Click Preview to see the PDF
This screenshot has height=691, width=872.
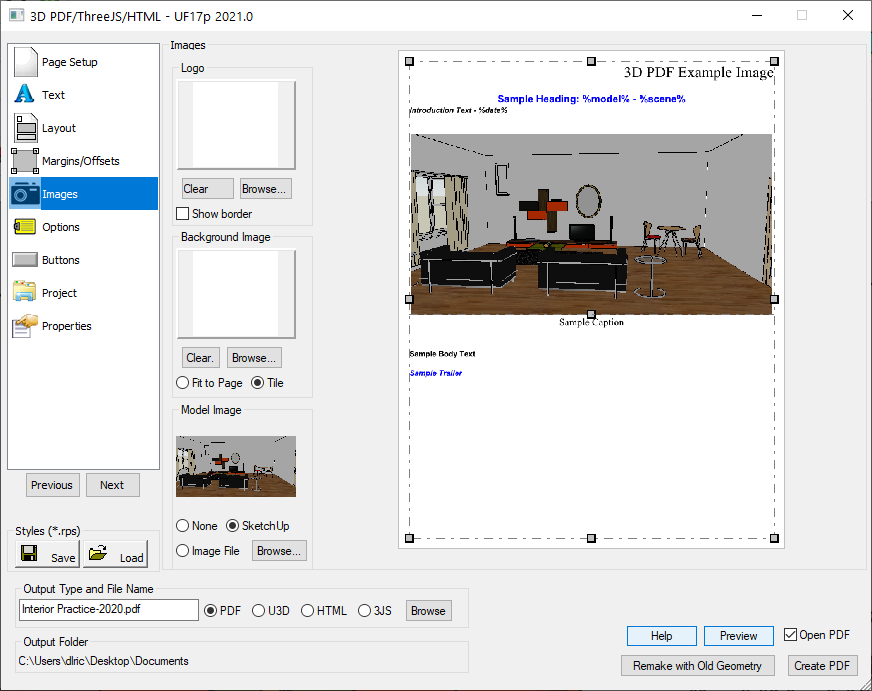pyautogui.click(x=738, y=635)
